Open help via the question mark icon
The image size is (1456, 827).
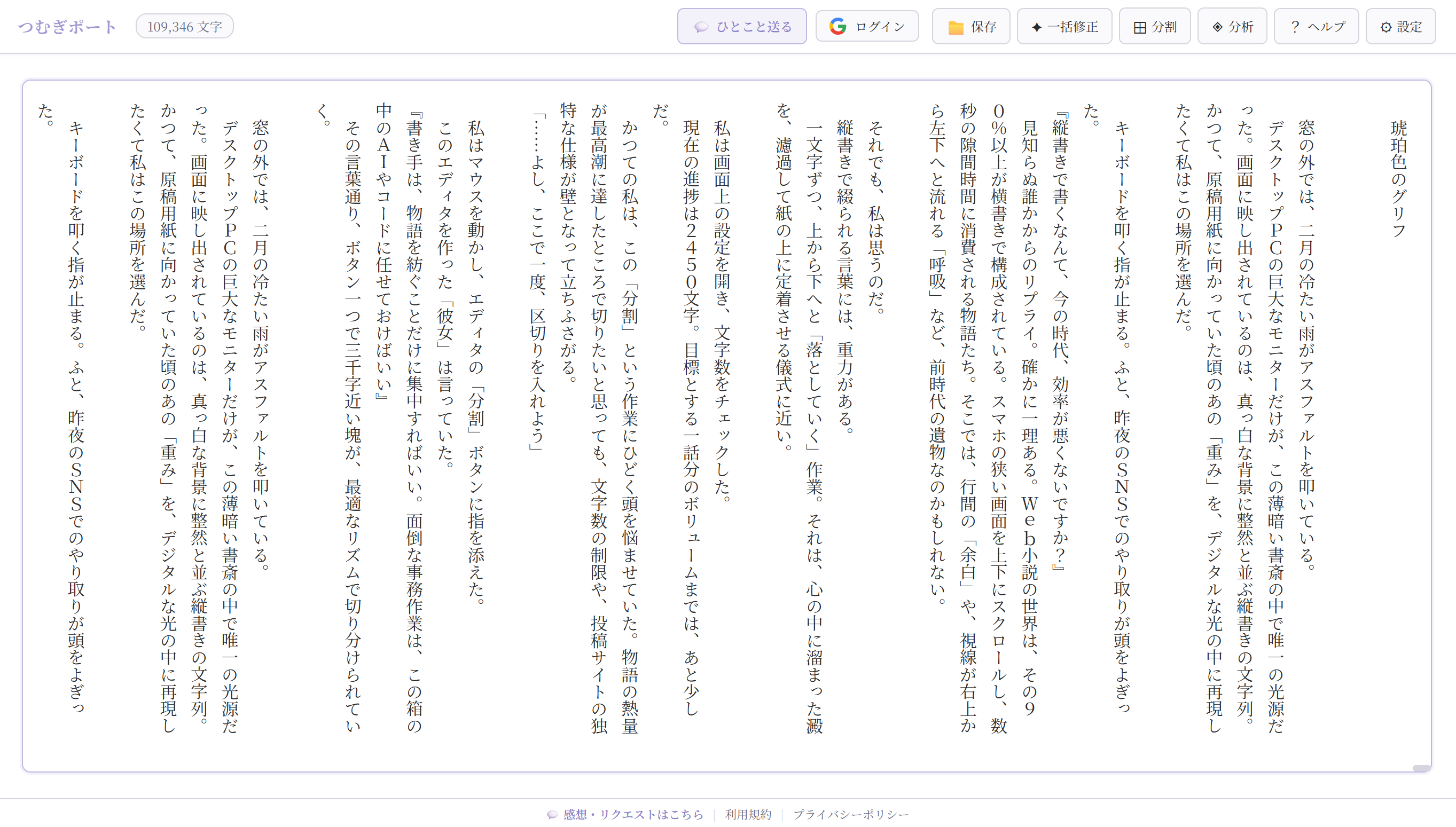click(1296, 26)
